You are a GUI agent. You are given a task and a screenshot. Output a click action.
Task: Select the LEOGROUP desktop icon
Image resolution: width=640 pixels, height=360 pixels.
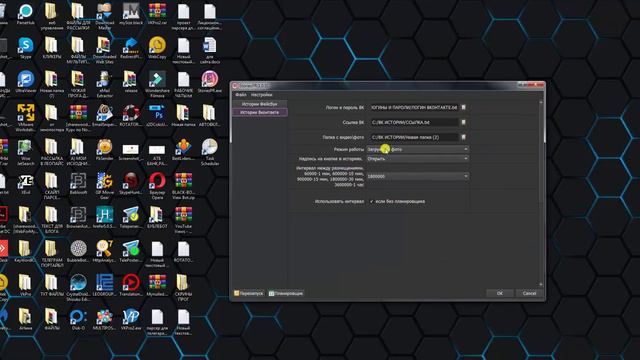104,285
